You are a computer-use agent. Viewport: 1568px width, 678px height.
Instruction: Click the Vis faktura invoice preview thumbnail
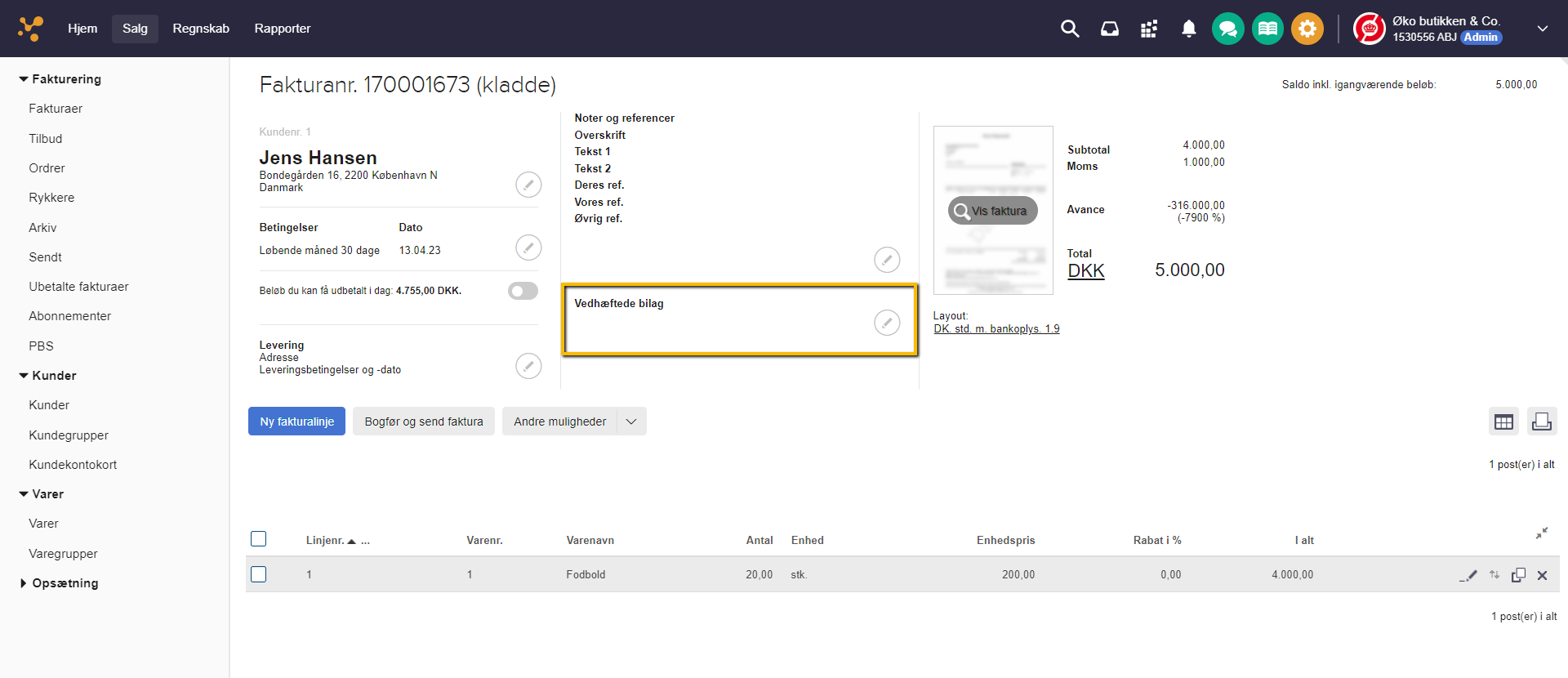pos(992,211)
